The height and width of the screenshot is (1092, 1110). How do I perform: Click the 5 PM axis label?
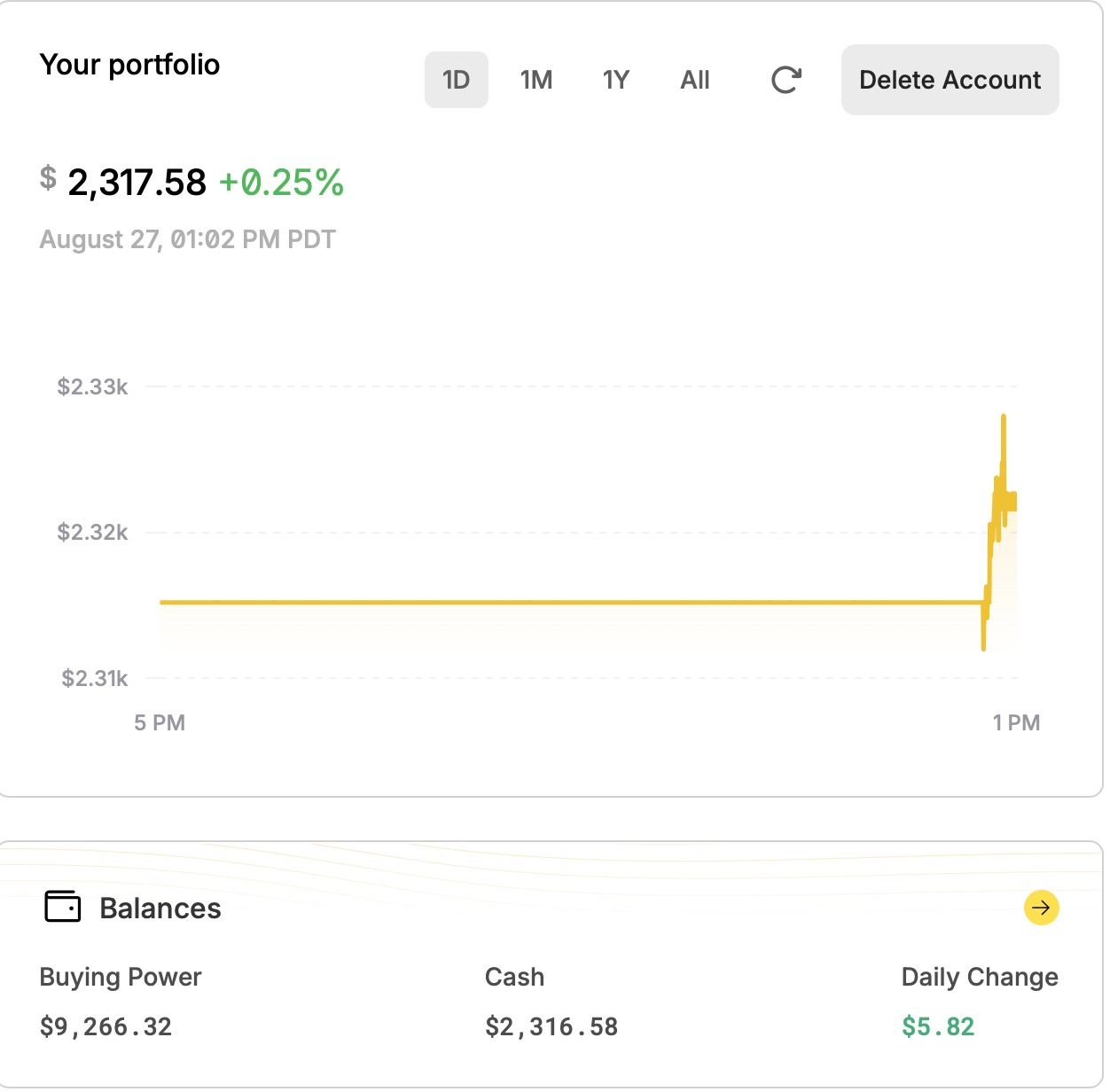[x=160, y=722]
